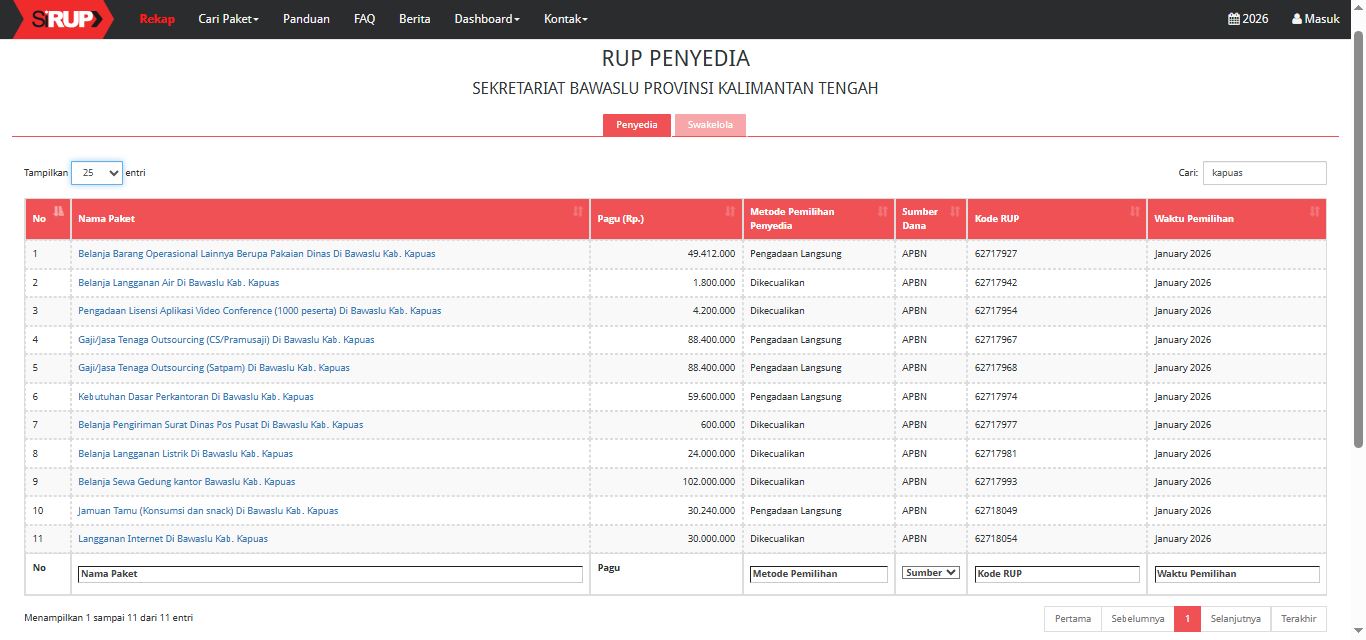Click Kode RUP cell 62717942
1366x640 pixels.
coord(996,283)
